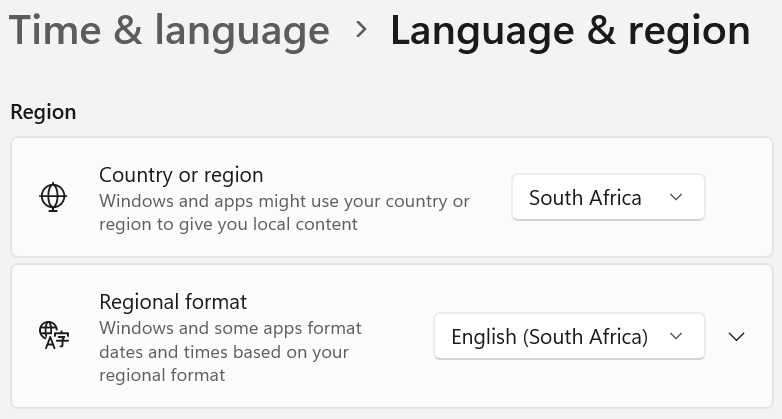Click 'English (South Africa)' text in format selector
Screen dimensions: 782x419
550,337
